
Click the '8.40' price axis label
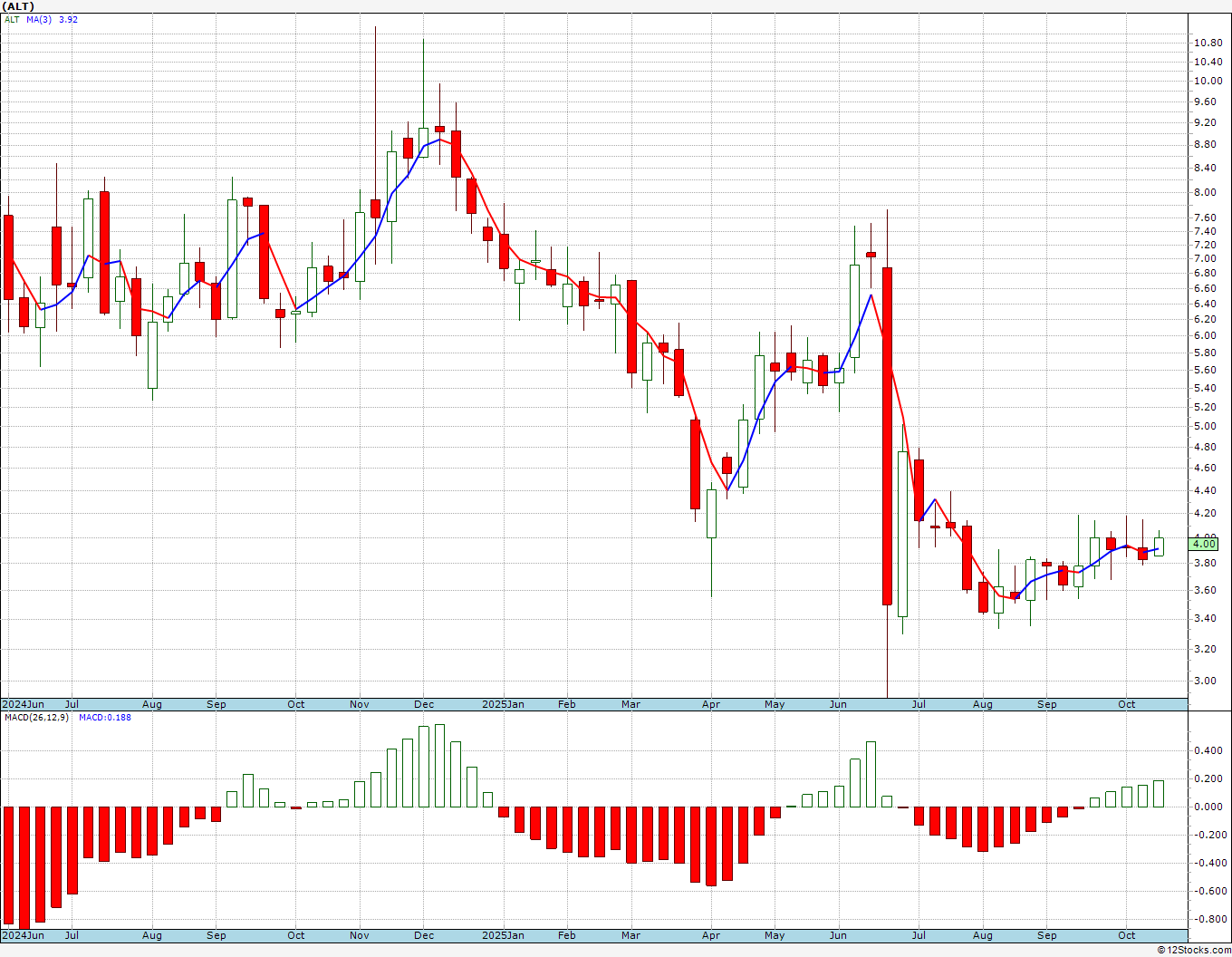pyautogui.click(x=1205, y=169)
